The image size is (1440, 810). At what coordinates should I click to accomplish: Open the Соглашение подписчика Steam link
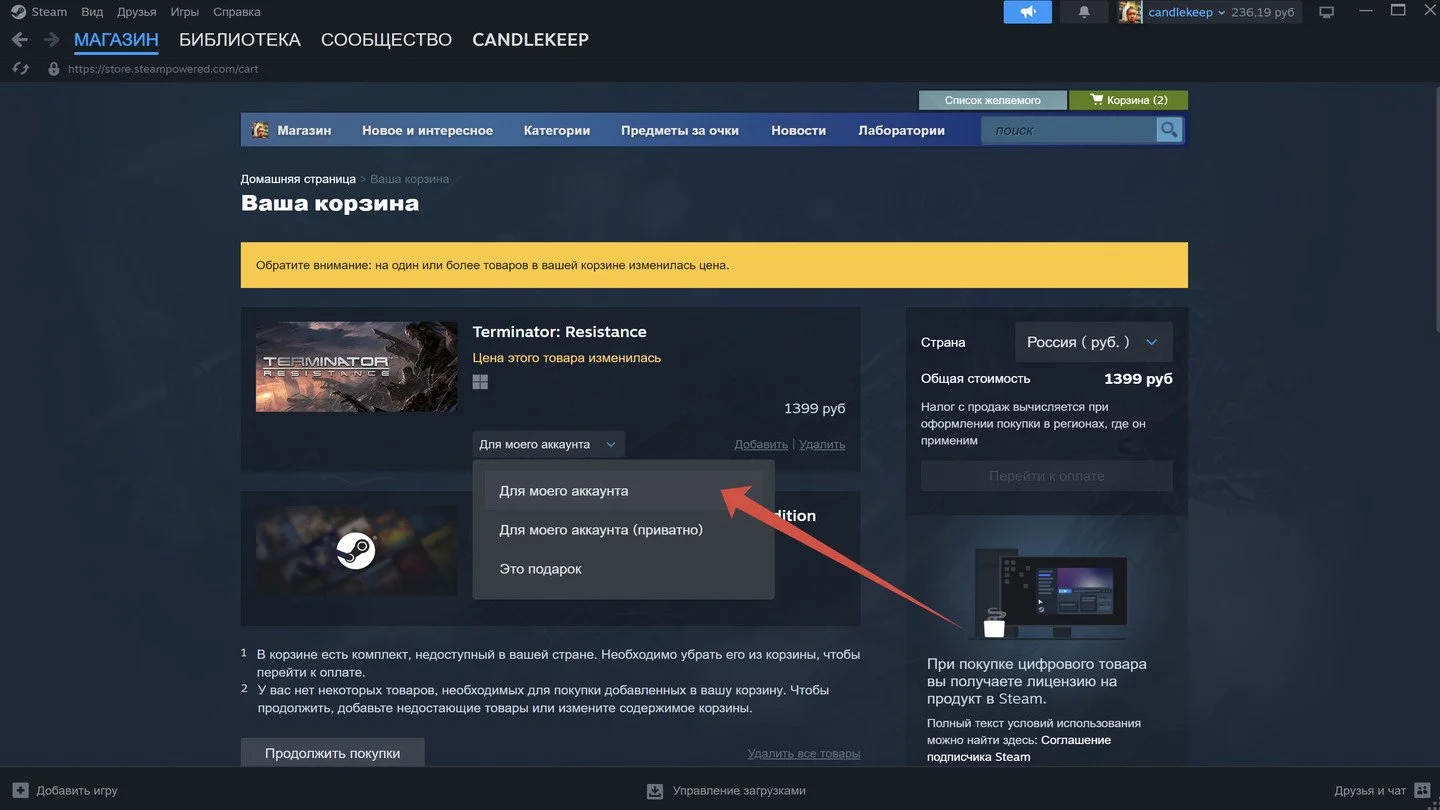pyautogui.click(x=1019, y=748)
